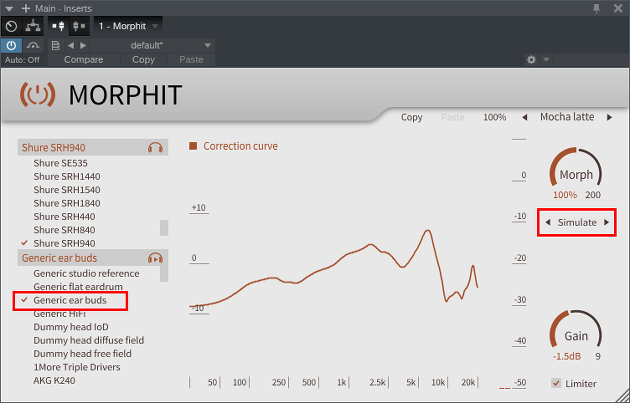
Task: Click the Generic ear buds target header
Action: 93,258
